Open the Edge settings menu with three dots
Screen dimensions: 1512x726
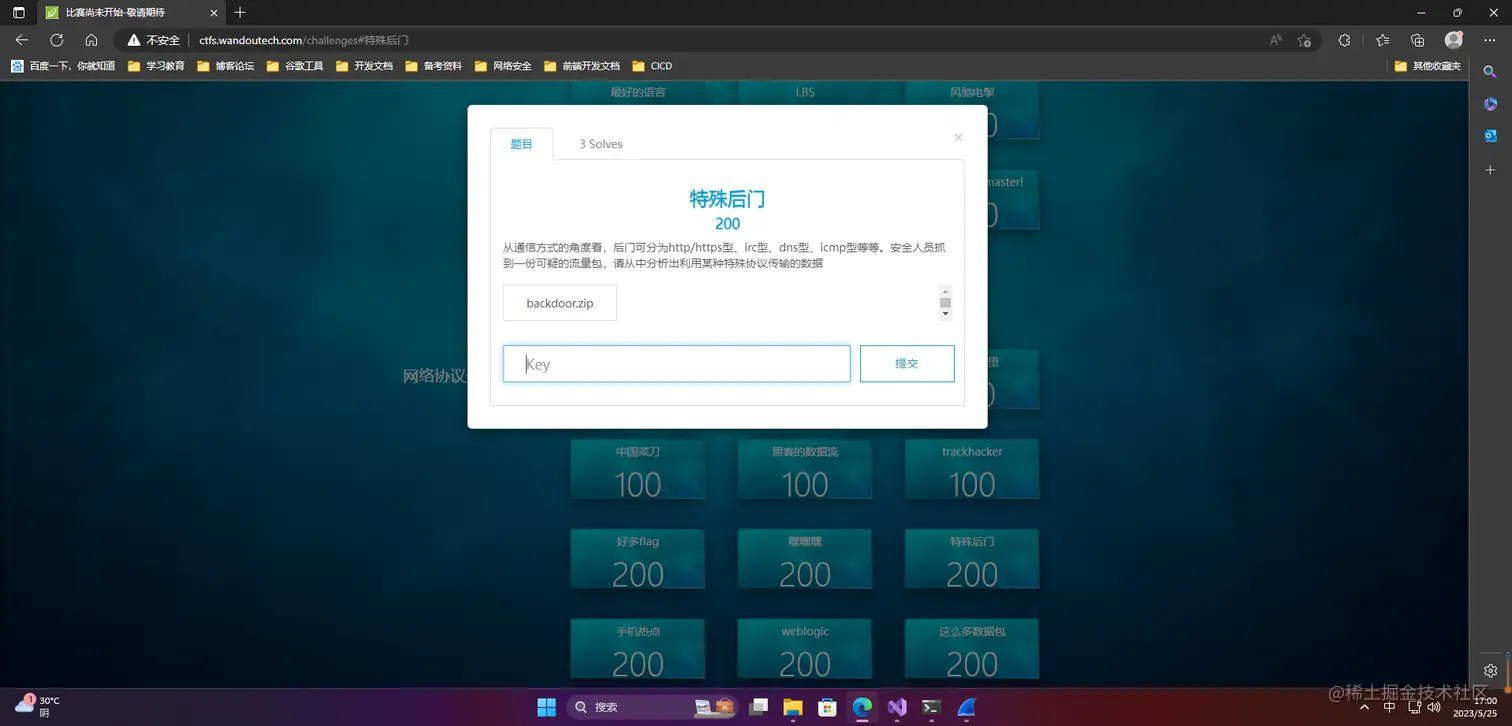coord(1492,40)
